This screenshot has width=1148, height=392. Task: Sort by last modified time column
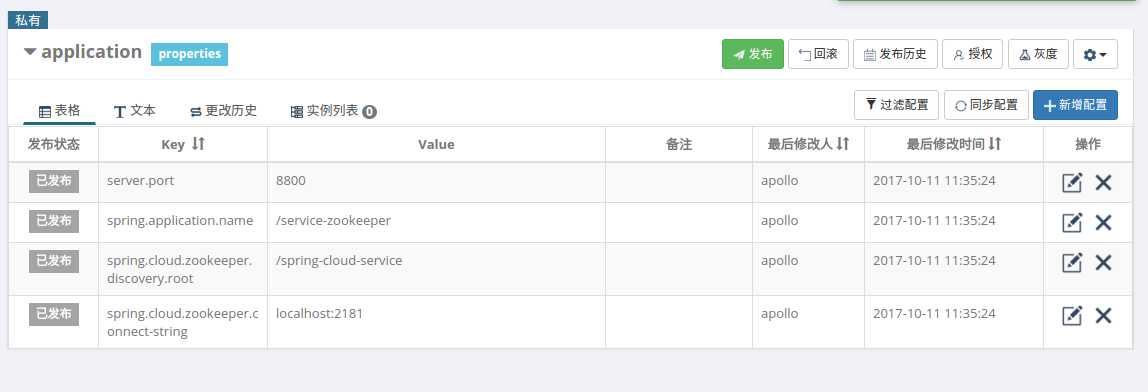[x=994, y=144]
